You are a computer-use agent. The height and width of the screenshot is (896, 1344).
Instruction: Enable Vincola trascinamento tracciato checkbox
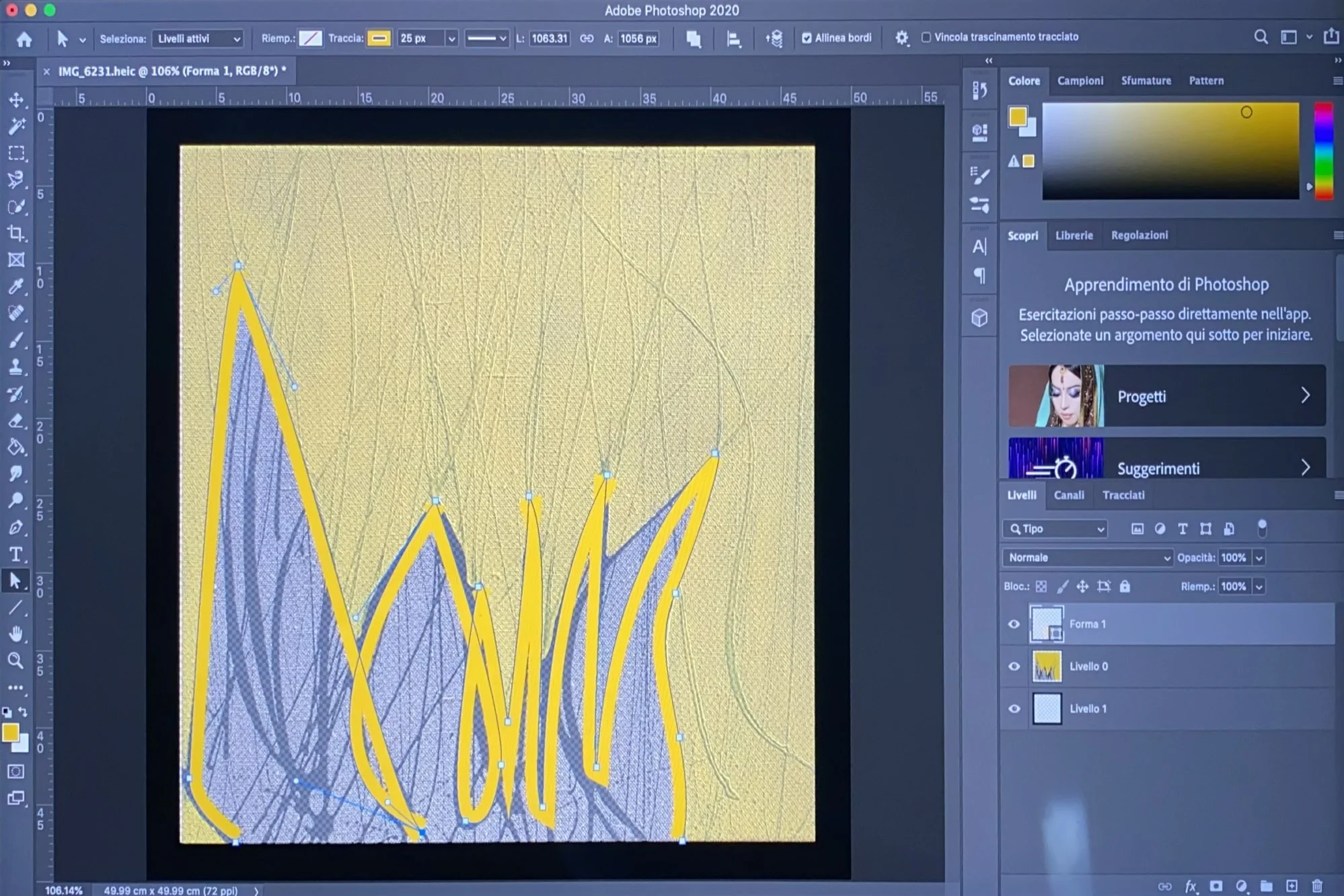[x=926, y=37]
